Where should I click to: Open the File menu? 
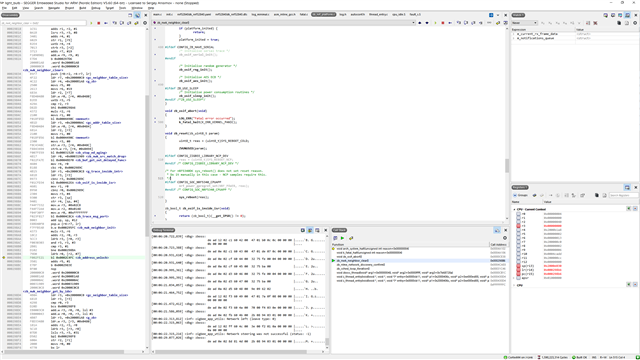(4, 8)
